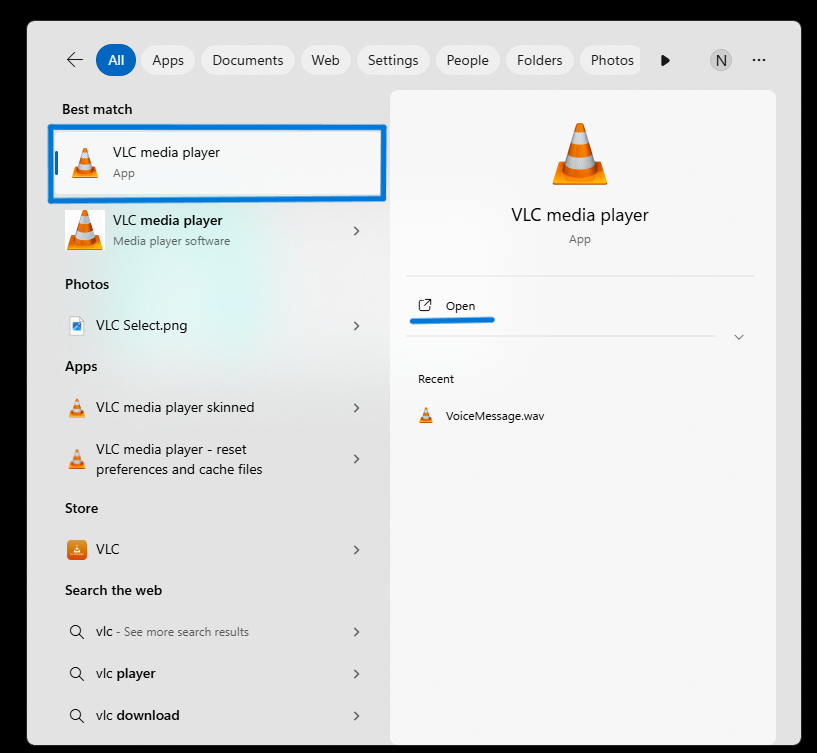Expand the reset preferences entry chevron
Viewport: 817px width, 753px height.
[356, 459]
